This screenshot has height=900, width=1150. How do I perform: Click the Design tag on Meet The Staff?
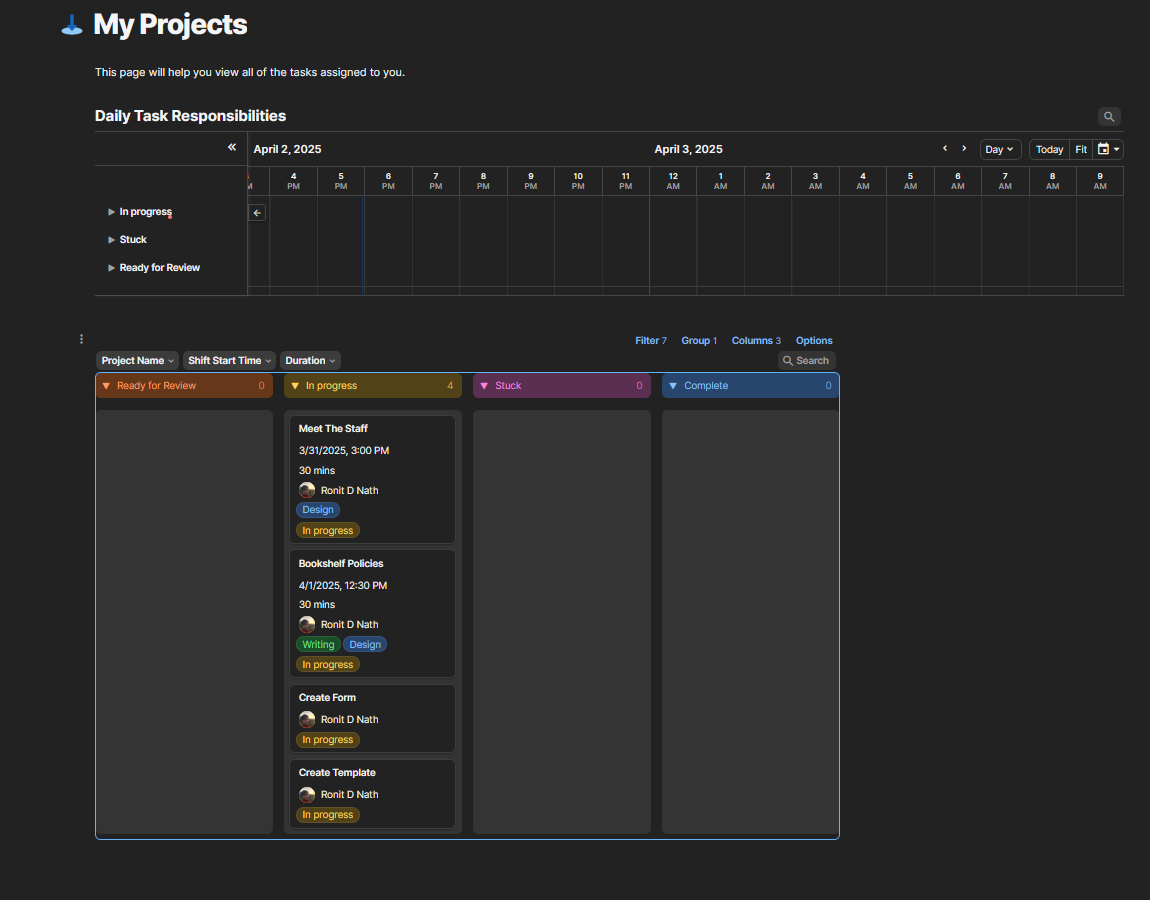[x=318, y=510]
